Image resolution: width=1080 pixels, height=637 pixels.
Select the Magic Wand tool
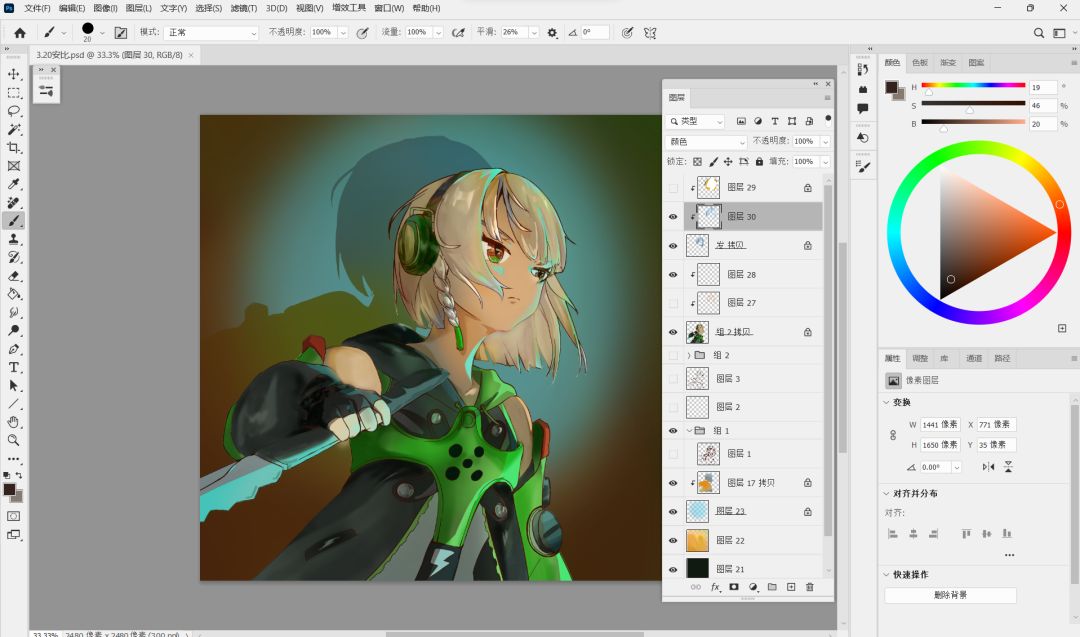click(14, 129)
